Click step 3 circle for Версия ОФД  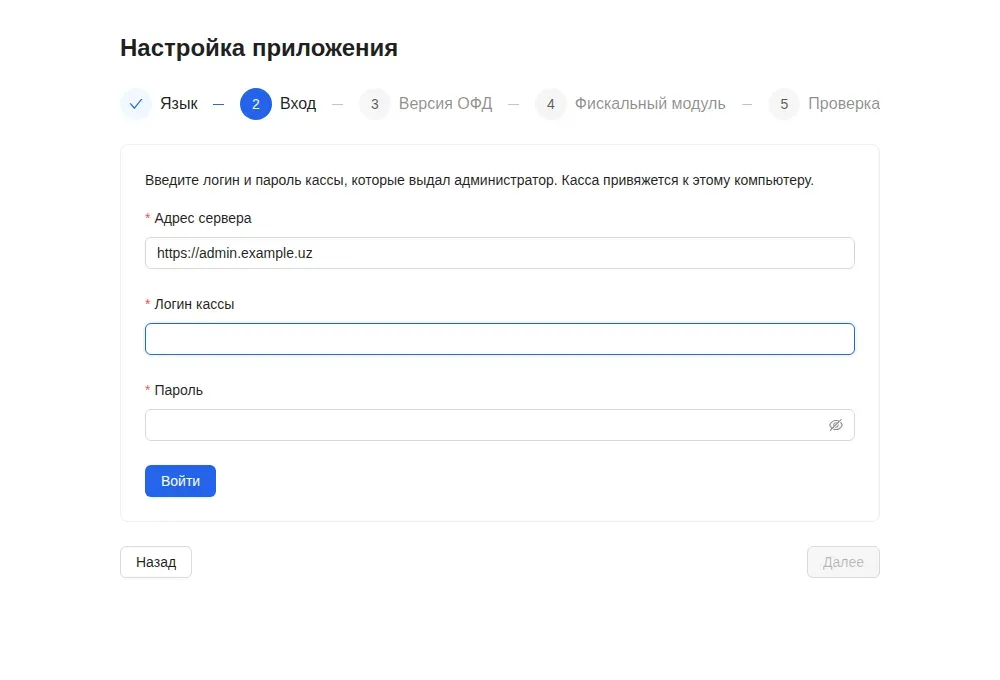tap(375, 104)
